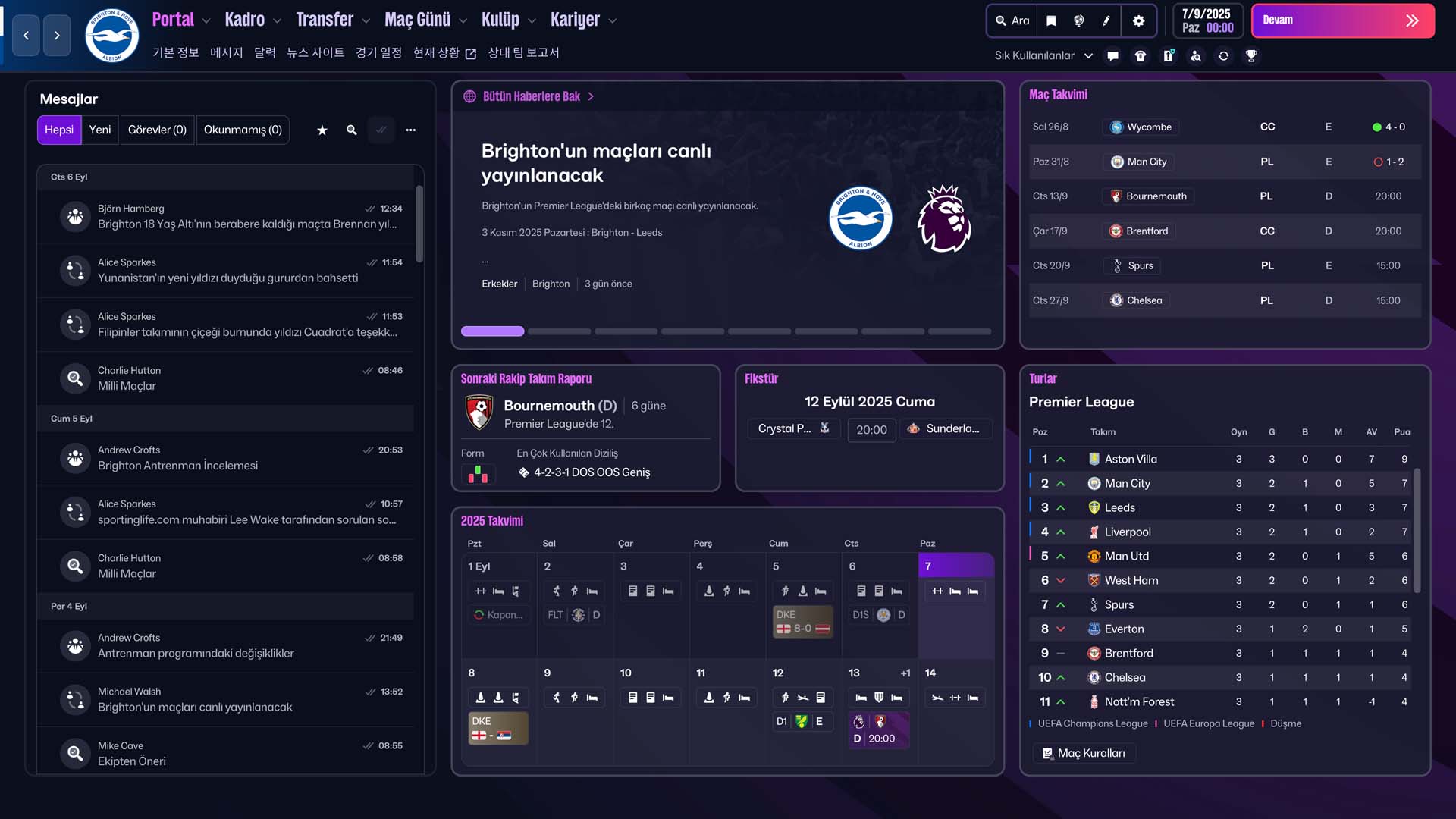Select the first highlighted news carousel segment
Image resolution: width=1456 pixels, height=819 pixels.
492,331
